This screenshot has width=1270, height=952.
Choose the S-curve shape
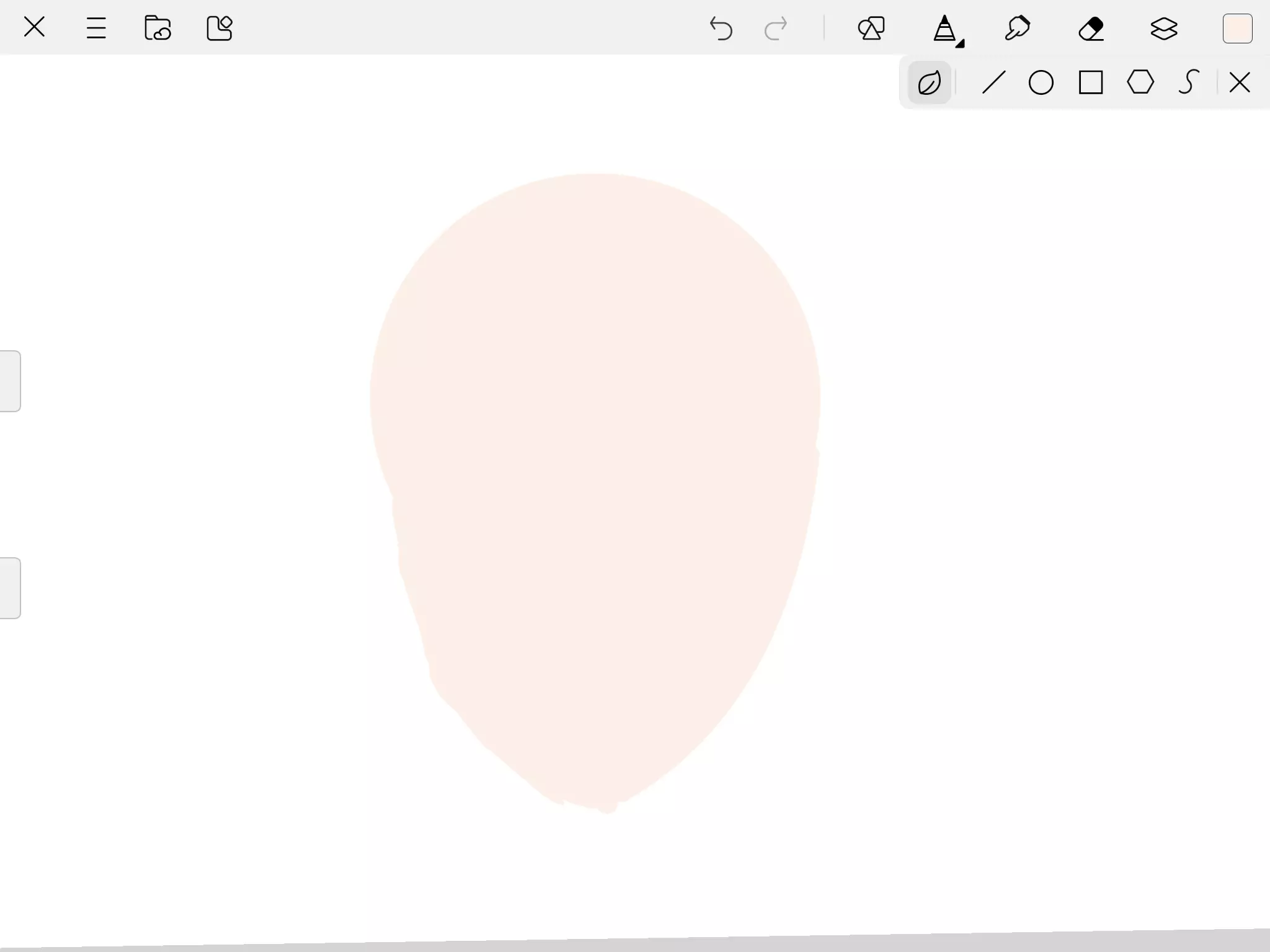click(1188, 82)
